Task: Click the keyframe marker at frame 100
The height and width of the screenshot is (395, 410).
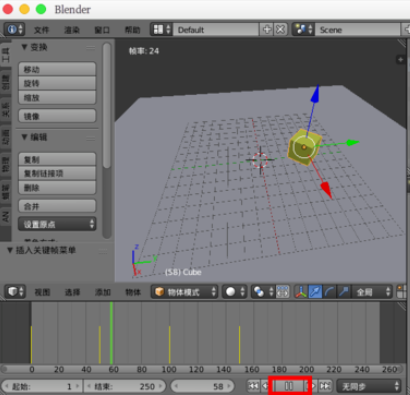Action: pyautogui.click(x=170, y=345)
